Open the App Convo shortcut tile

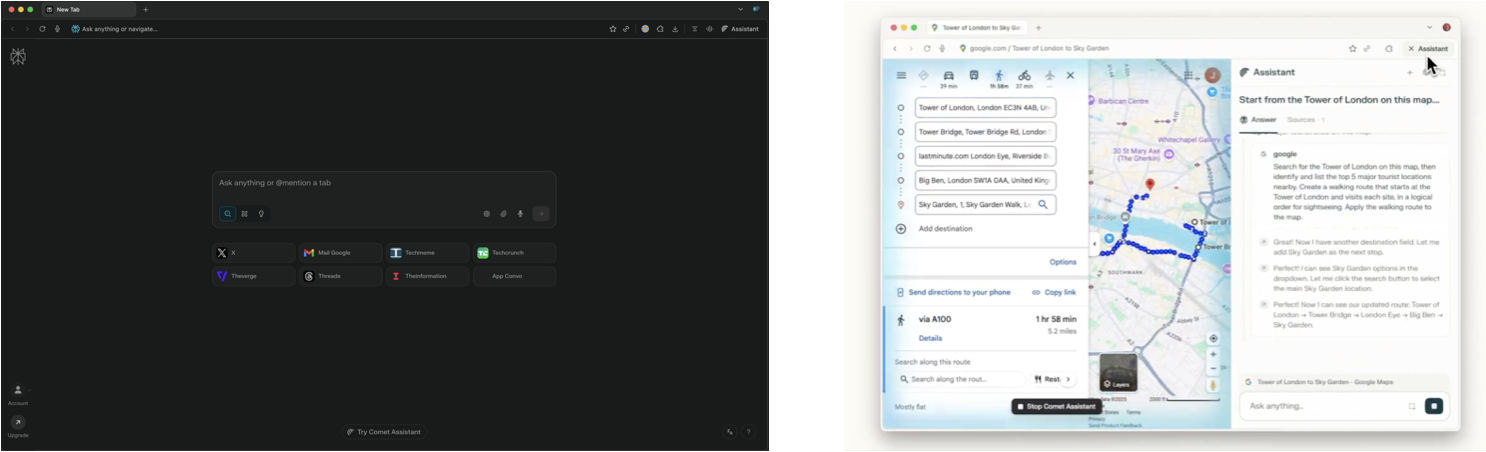point(514,276)
